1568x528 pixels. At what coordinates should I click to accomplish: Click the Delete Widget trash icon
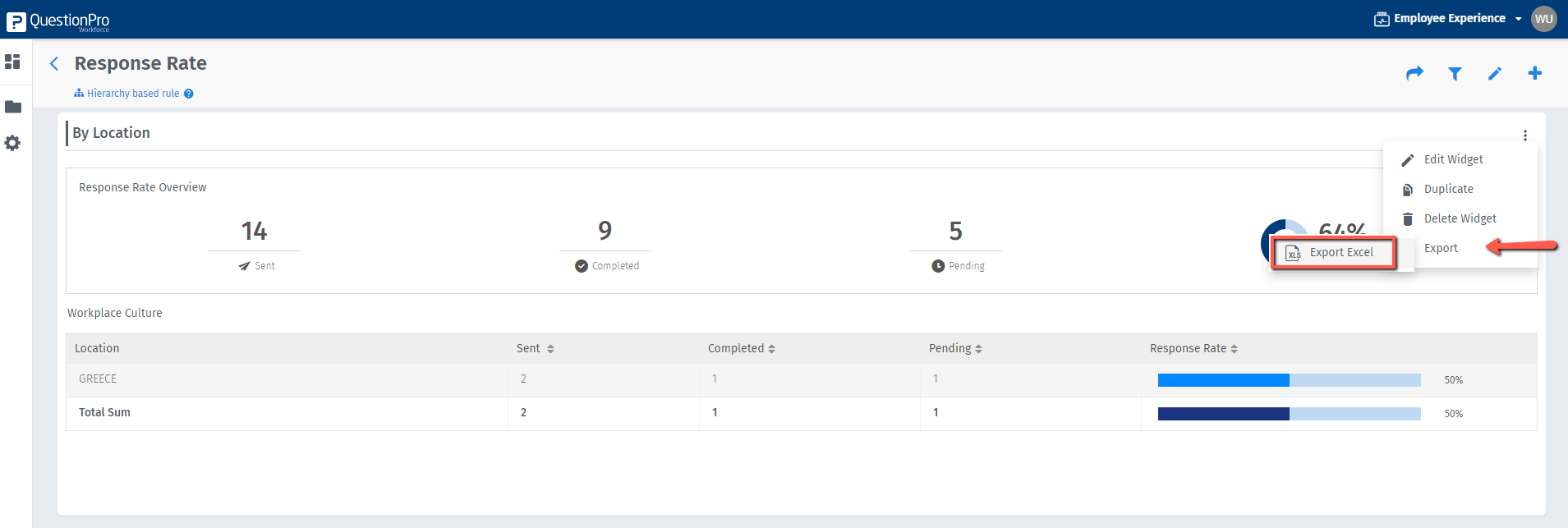(1408, 219)
